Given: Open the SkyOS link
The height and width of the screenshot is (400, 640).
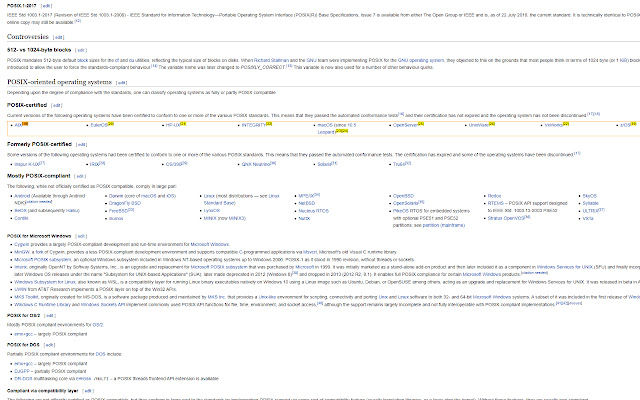Looking at the screenshot, I should click(589, 196).
